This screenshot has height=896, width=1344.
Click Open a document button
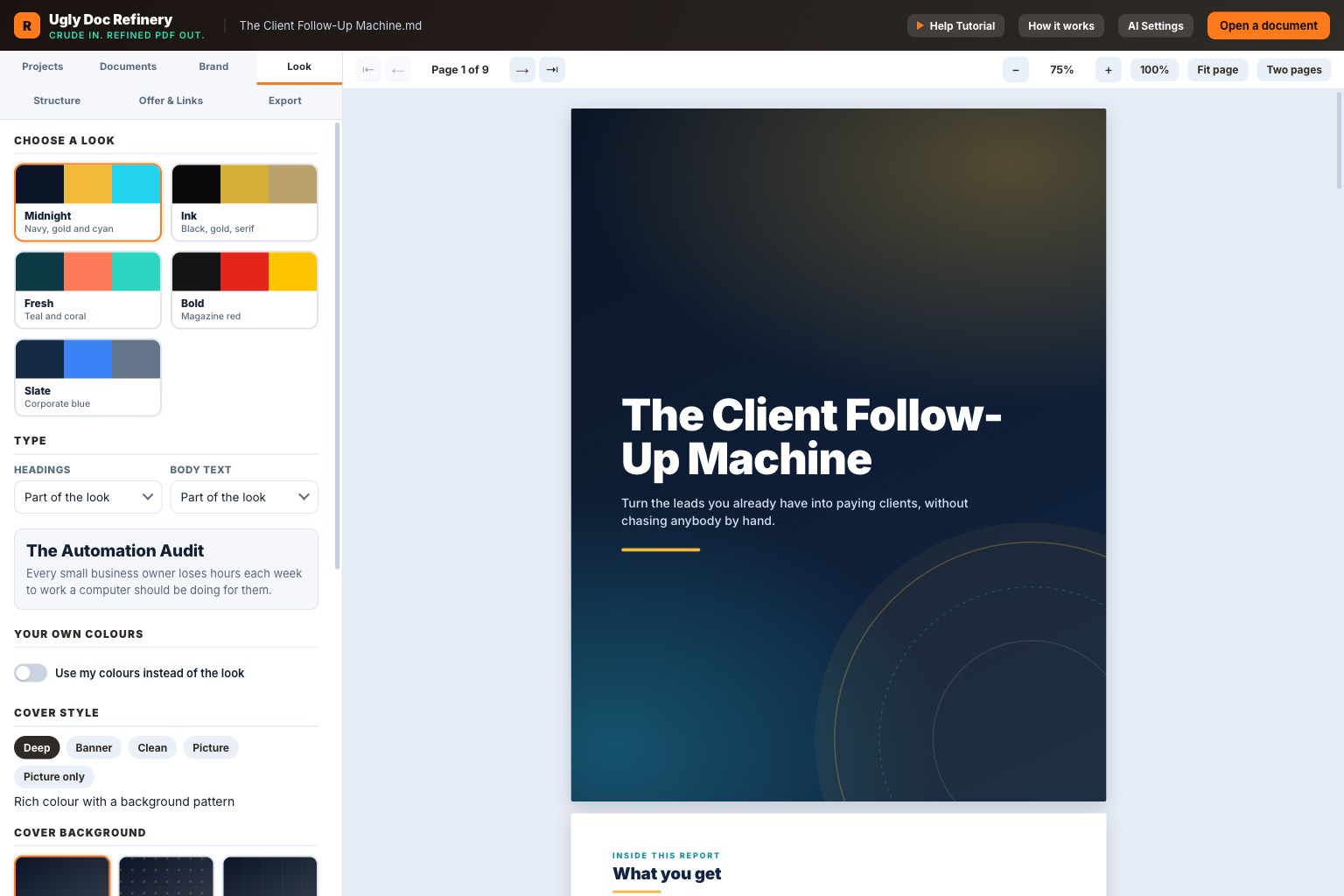pyautogui.click(x=1269, y=25)
